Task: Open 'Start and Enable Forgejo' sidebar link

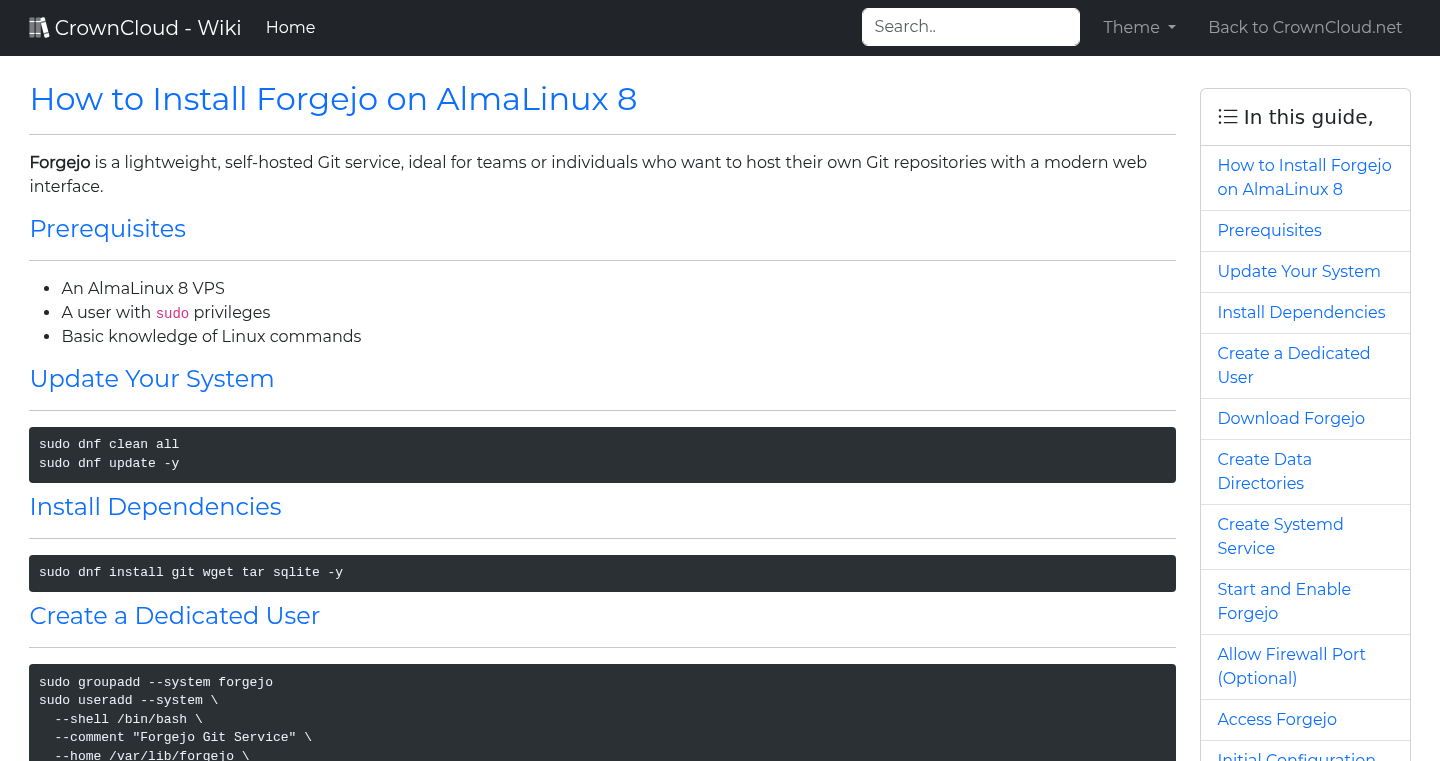Action: coord(1284,601)
